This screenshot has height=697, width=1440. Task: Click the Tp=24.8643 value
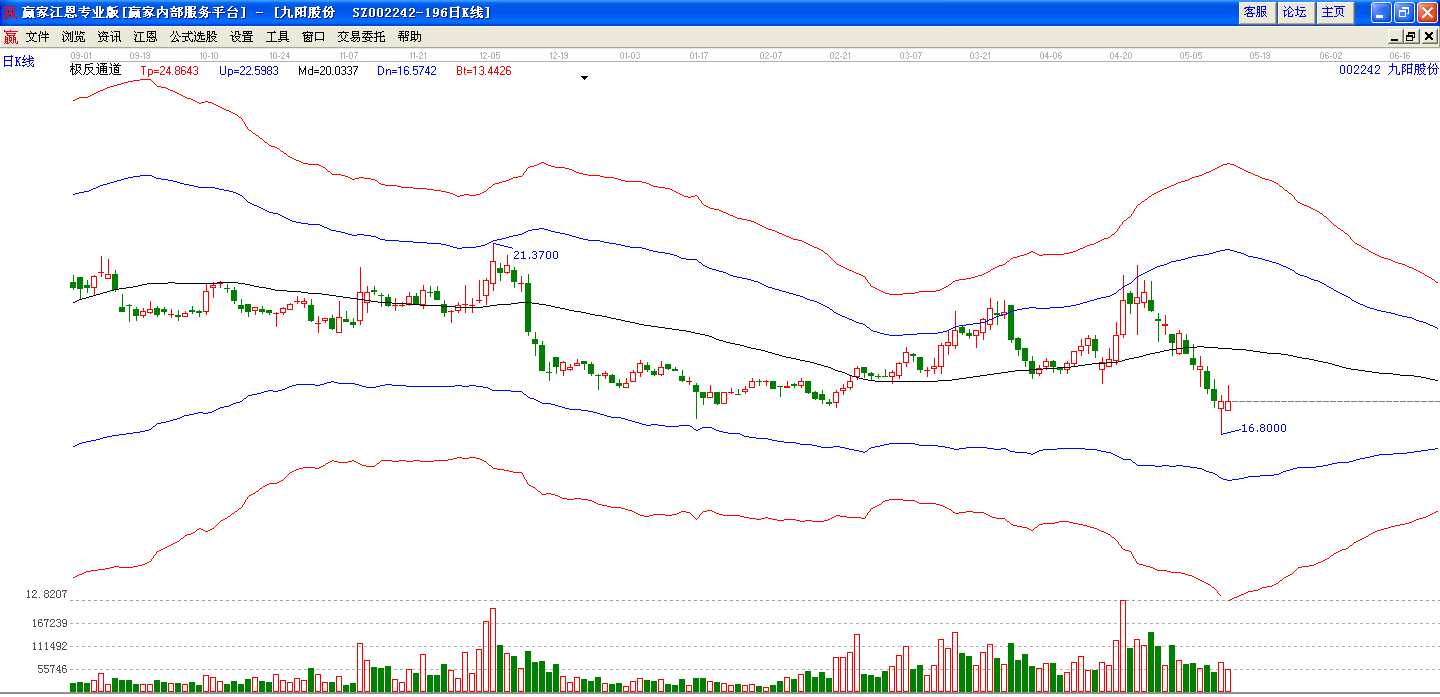[x=169, y=71]
